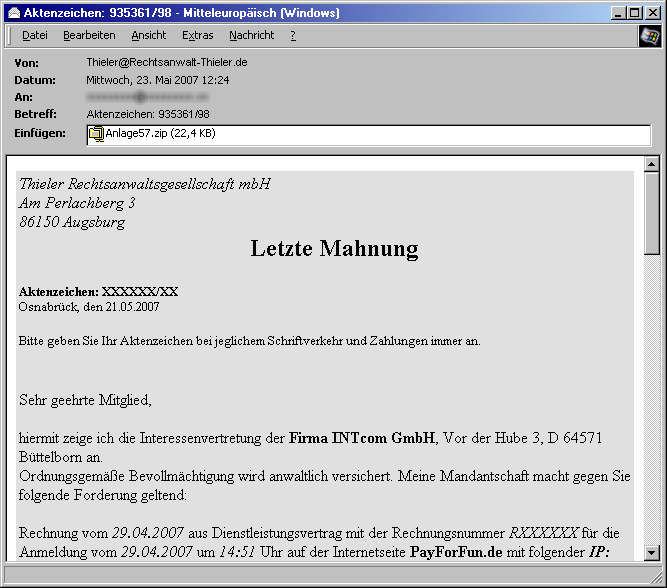Click the bold text Firma INTcom GmbH
This screenshot has width=667, height=588.
(362, 438)
